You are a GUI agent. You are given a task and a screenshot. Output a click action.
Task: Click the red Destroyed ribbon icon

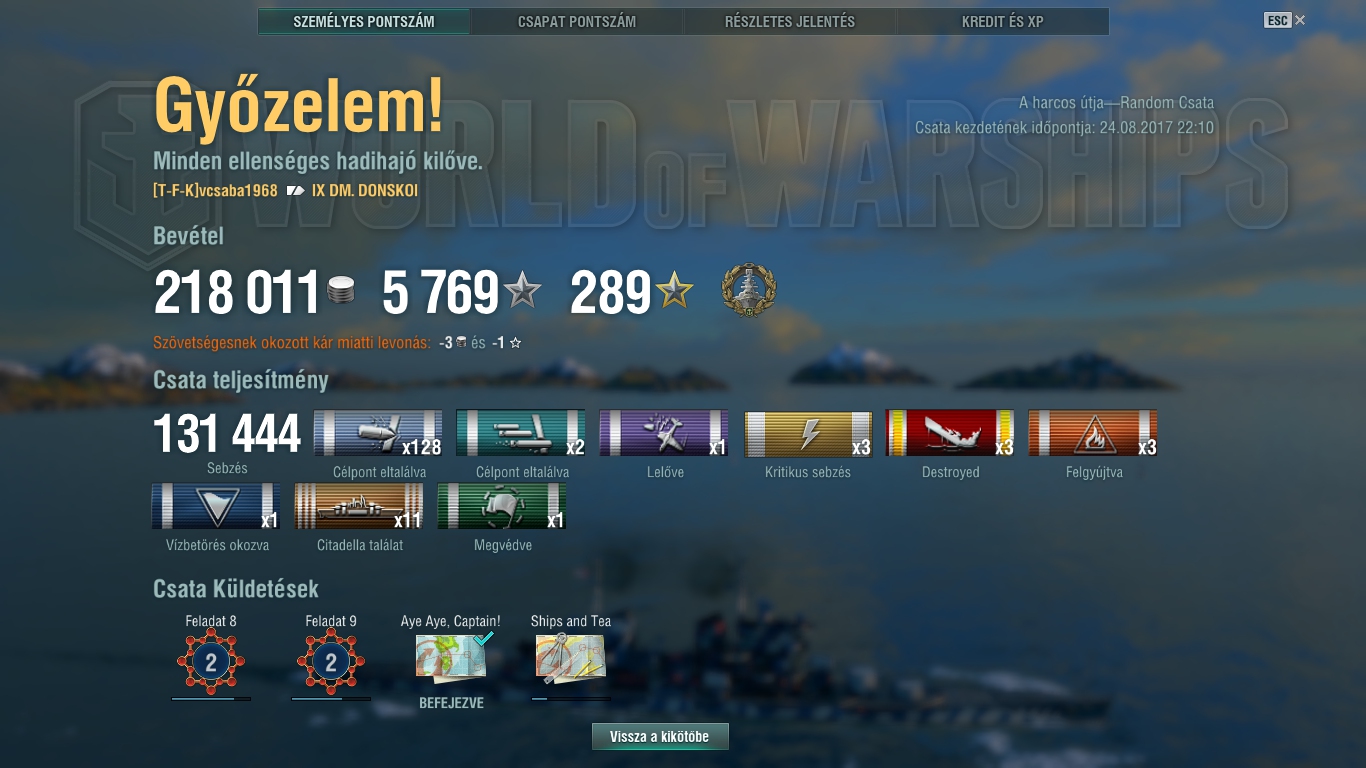pyautogui.click(x=950, y=434)
